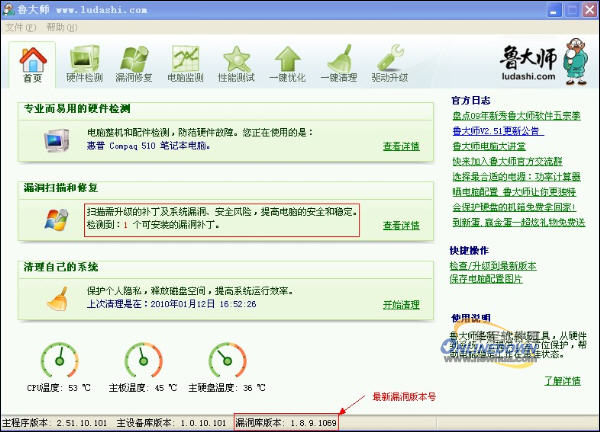Open 鲁大师V2.51更新公告 link
Image resolution: width=600 pixels, height=432 pixels.
click(498, 131)
